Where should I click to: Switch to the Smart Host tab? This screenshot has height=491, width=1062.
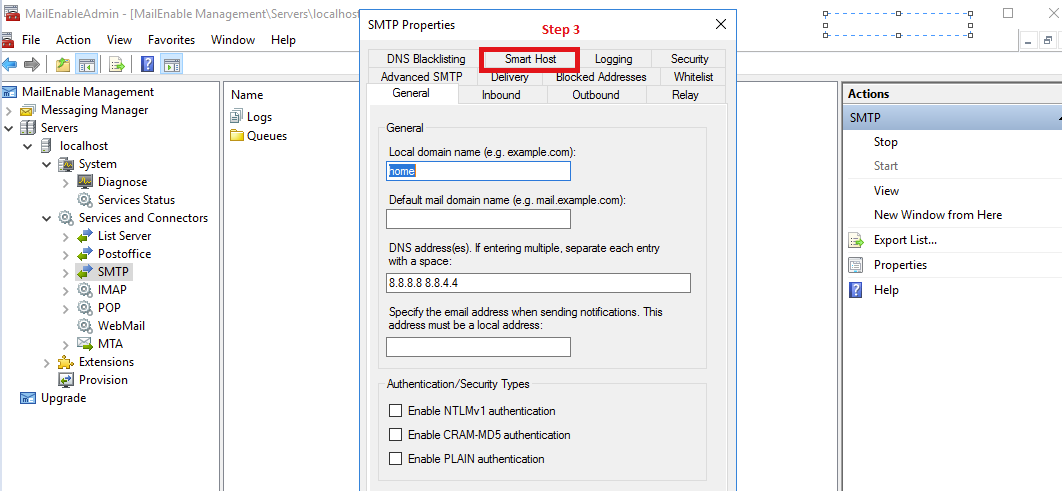pos(530,59)
